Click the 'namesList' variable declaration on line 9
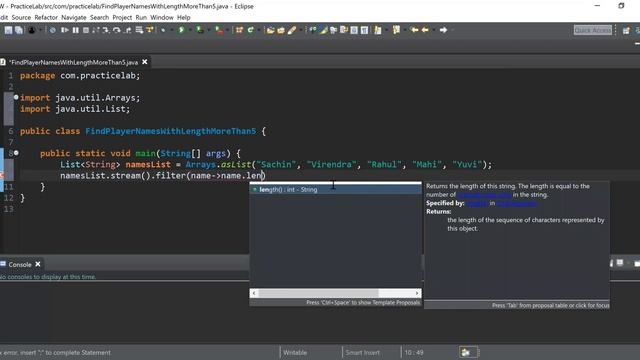This screenshot has width=640, height=360. (x=148, y=164)
